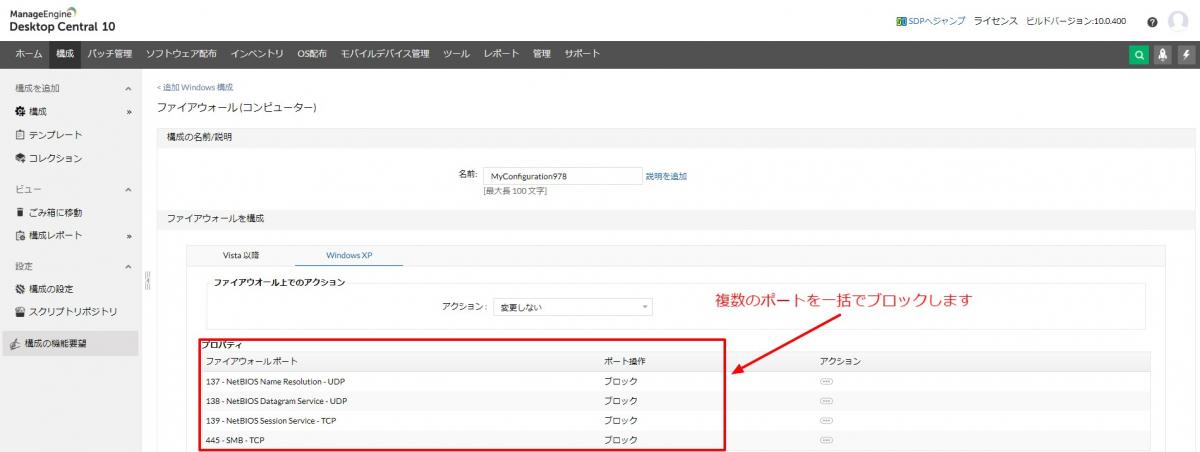Click the 説明を追加 link
The width and height of the screenshot is (1200, 452).
coord(666,176)
